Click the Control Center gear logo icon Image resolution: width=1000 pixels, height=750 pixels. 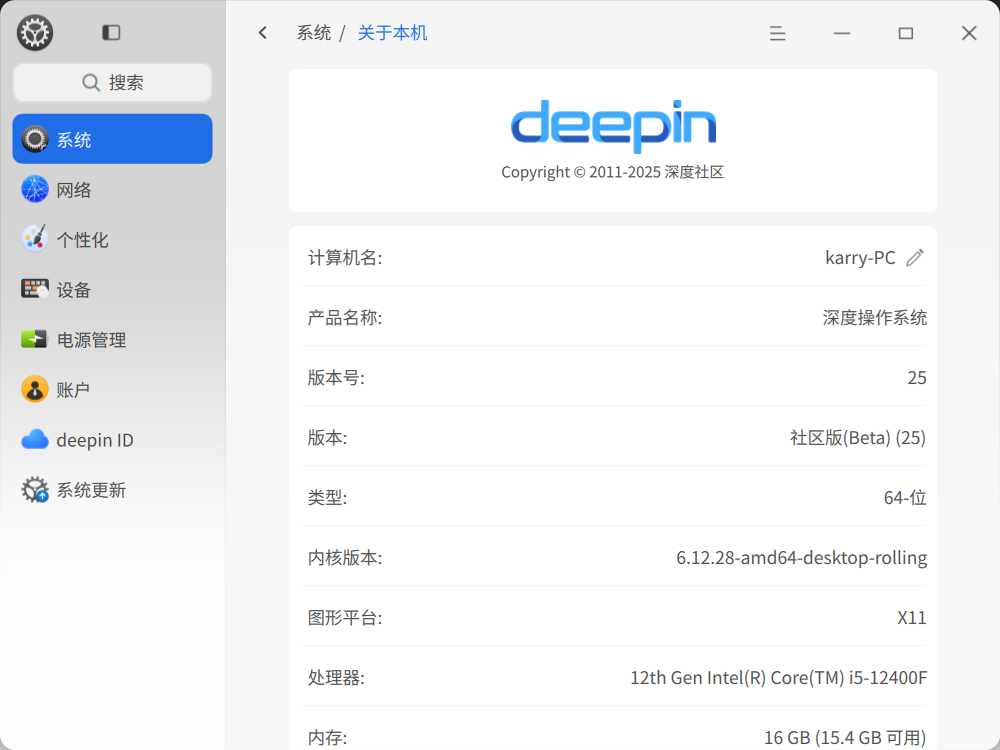(x=35, y=33)
